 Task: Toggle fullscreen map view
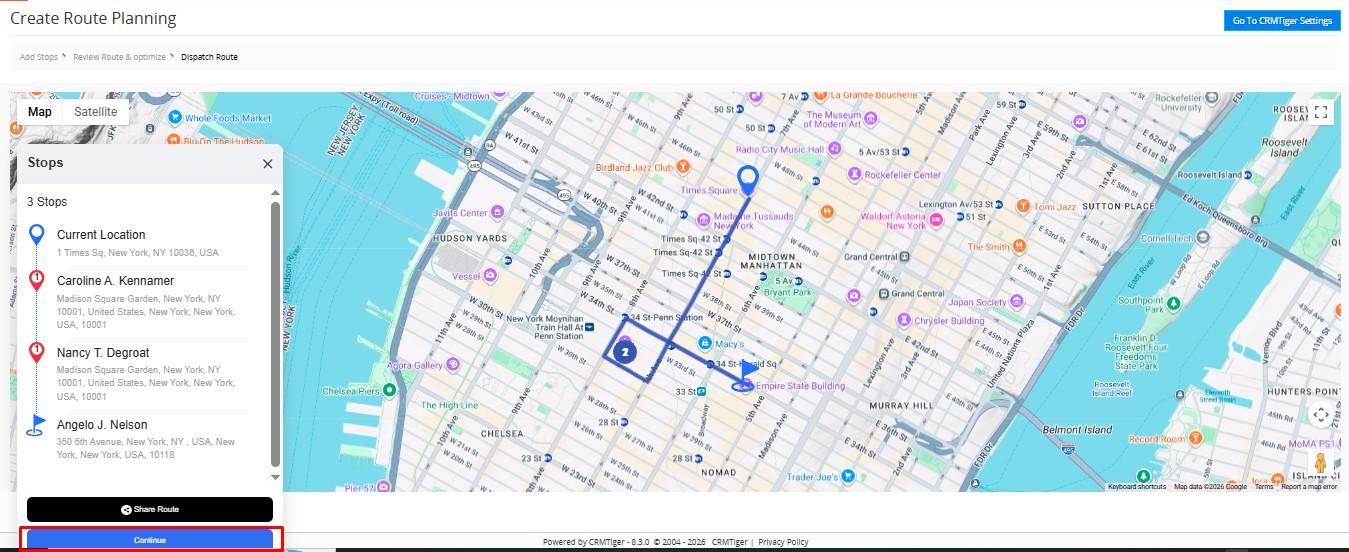coord(1321,112)
